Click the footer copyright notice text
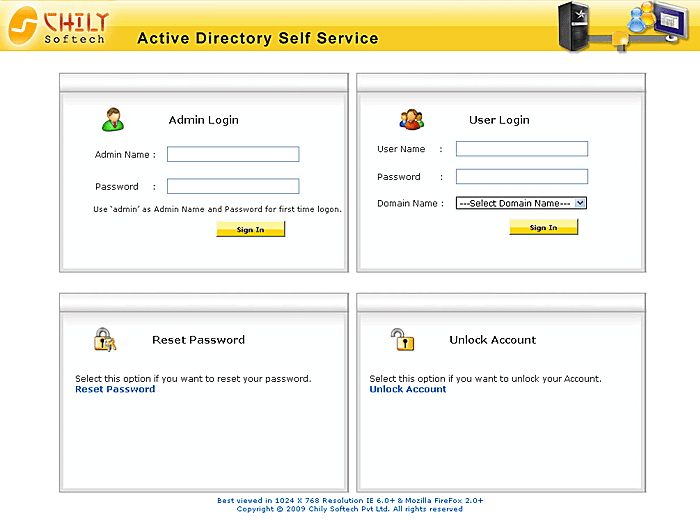The width and height of the screenshot is (700, 521). (x=349, y=509)
